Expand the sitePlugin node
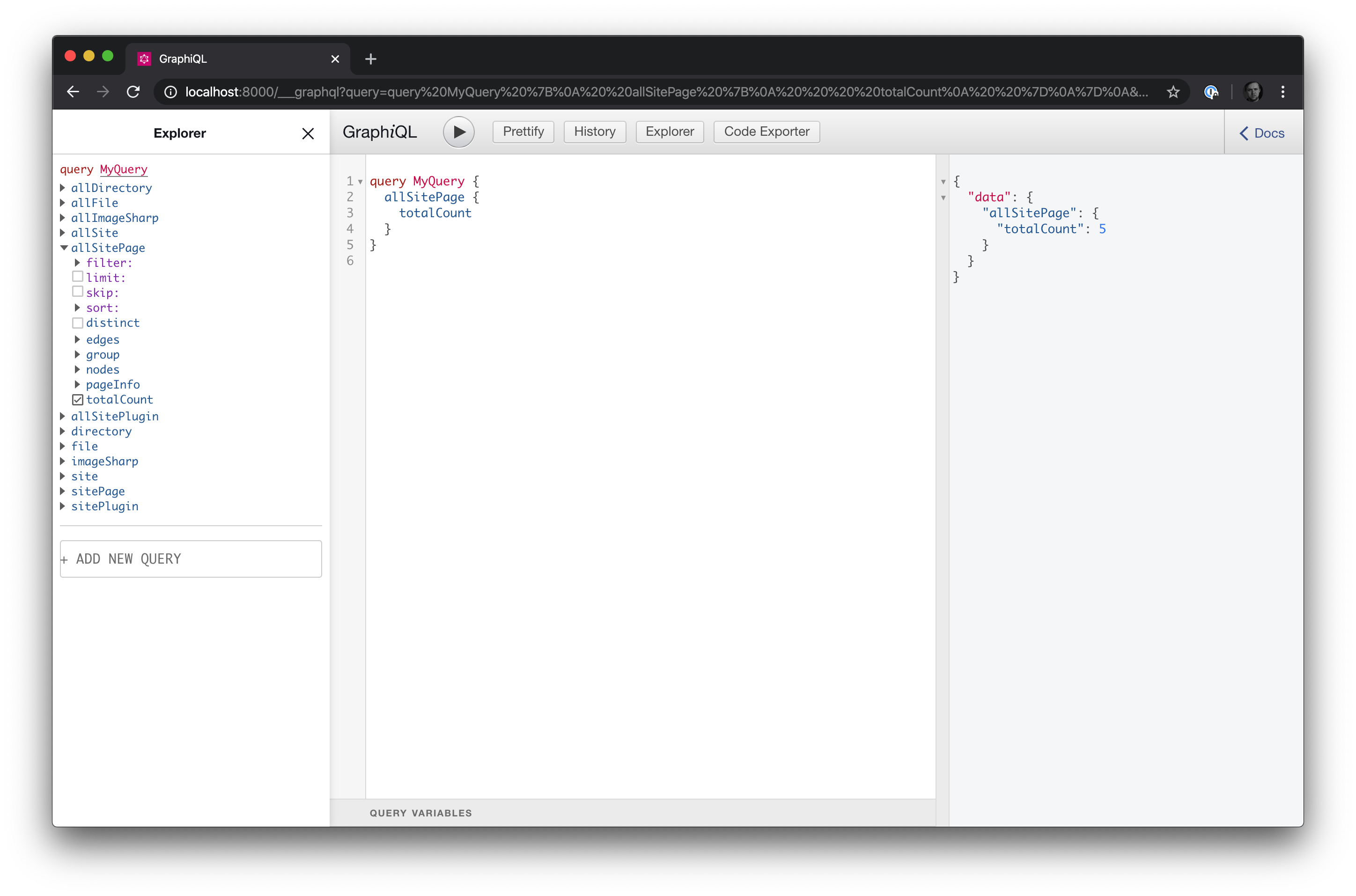The image size is (1356, 896). (x=63, y=506)
